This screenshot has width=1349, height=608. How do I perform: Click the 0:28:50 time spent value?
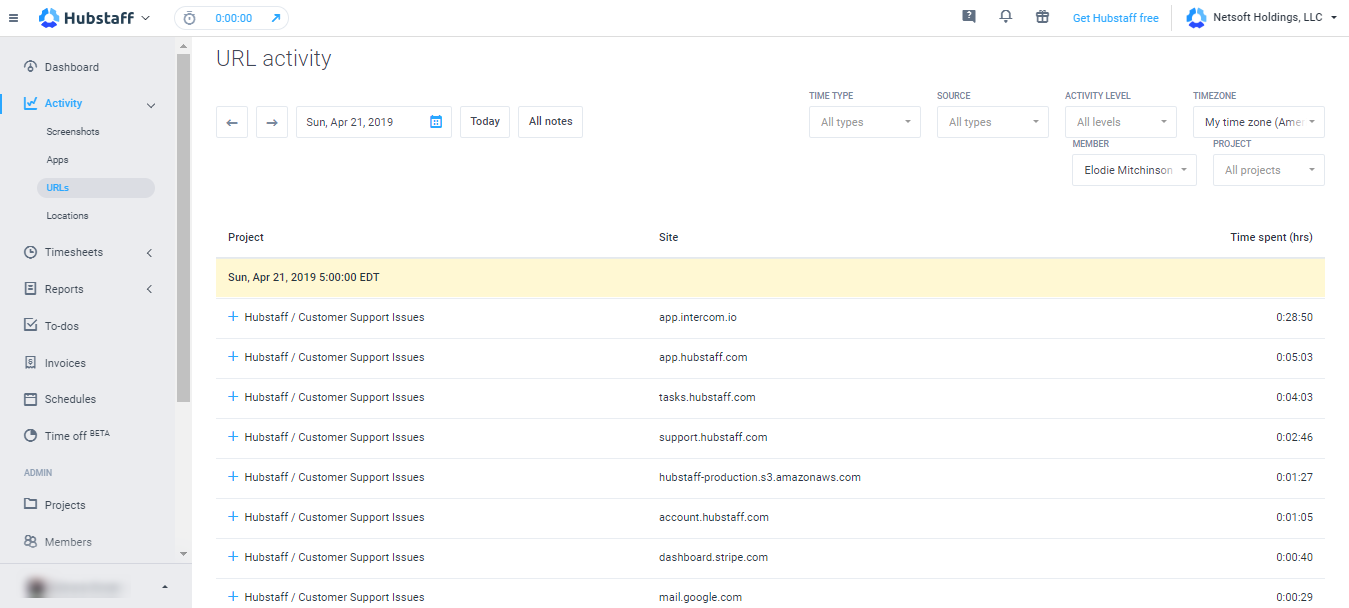[1294, 317]
